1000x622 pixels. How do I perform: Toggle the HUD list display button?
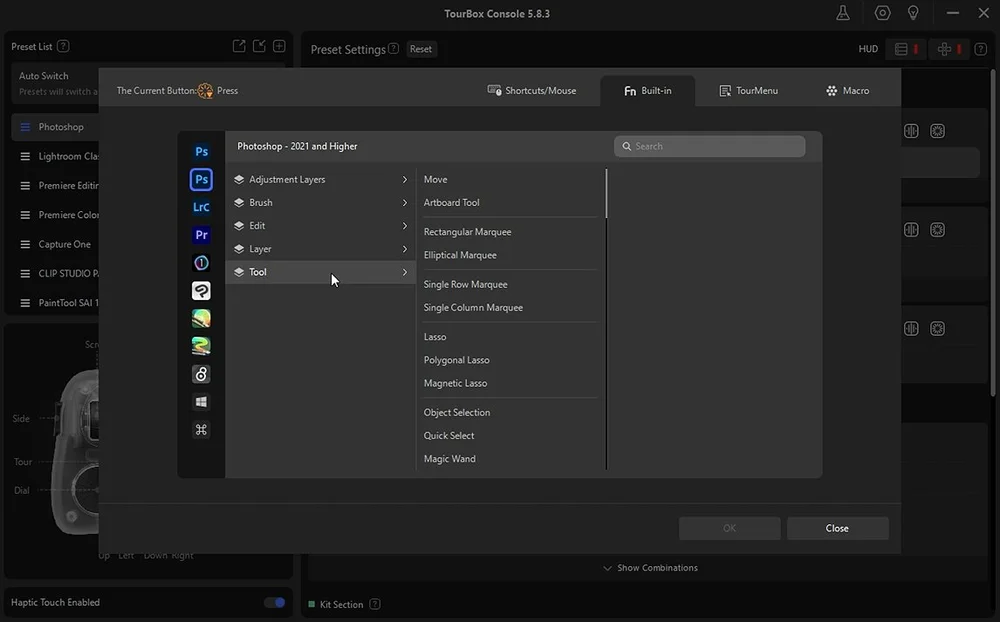pyautogui.click(x=906, y=49)
